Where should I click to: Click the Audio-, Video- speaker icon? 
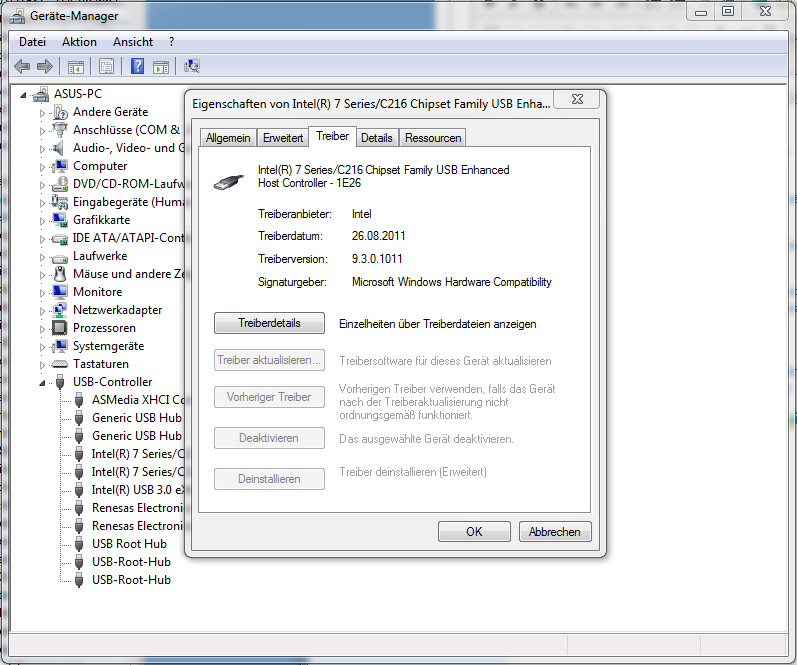[60, 148]
